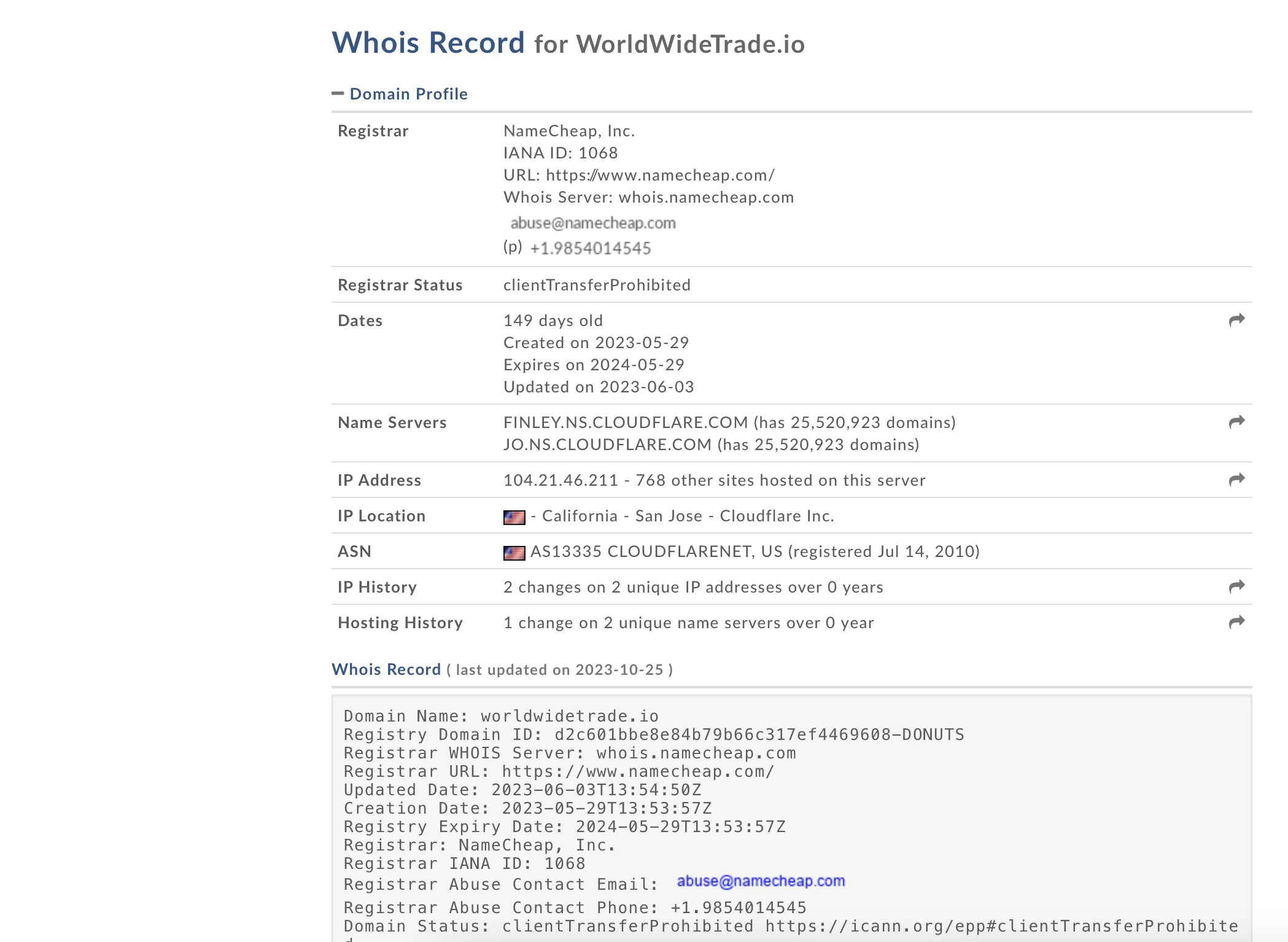Click the share arrow in IP Address row
1288x942 pixels.
tap(1236, 480)
